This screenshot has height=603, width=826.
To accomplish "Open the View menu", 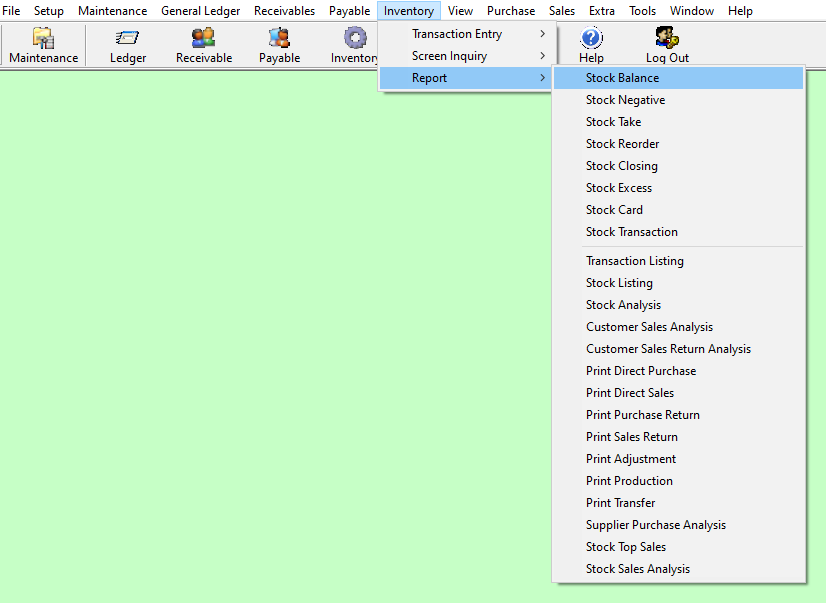I will [460, 11].
